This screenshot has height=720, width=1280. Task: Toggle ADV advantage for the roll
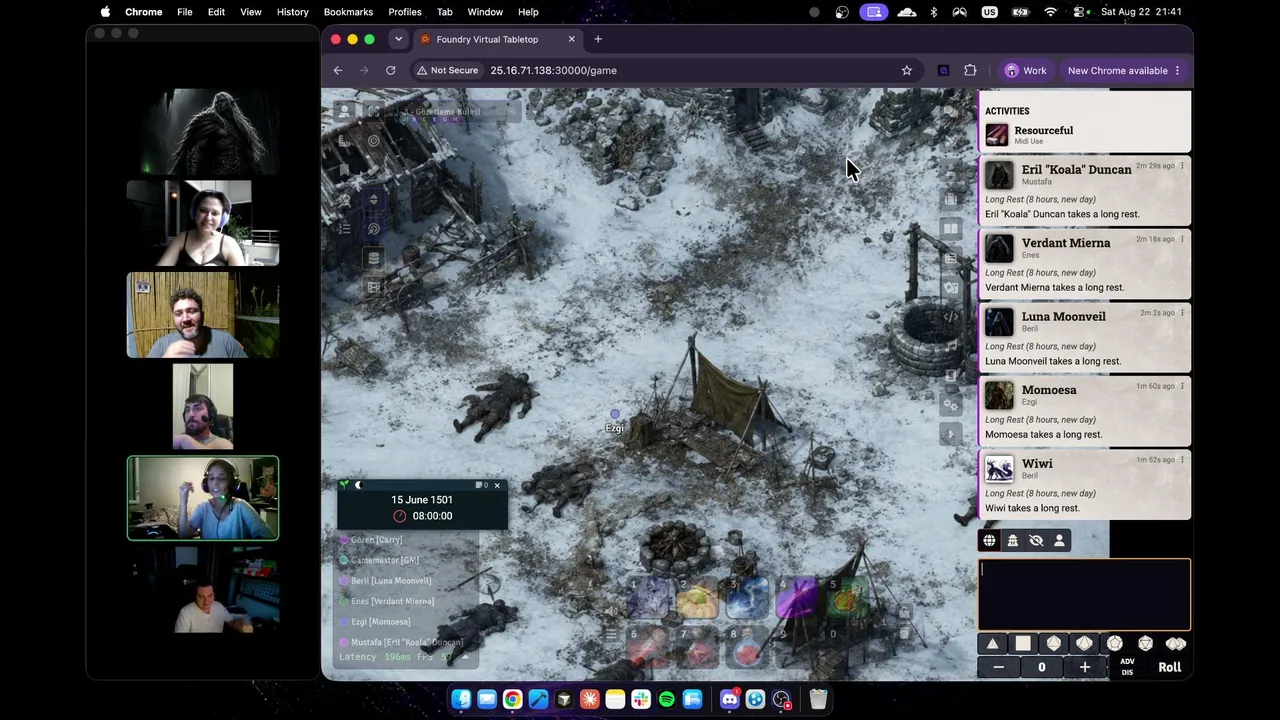coord(1127,662)
